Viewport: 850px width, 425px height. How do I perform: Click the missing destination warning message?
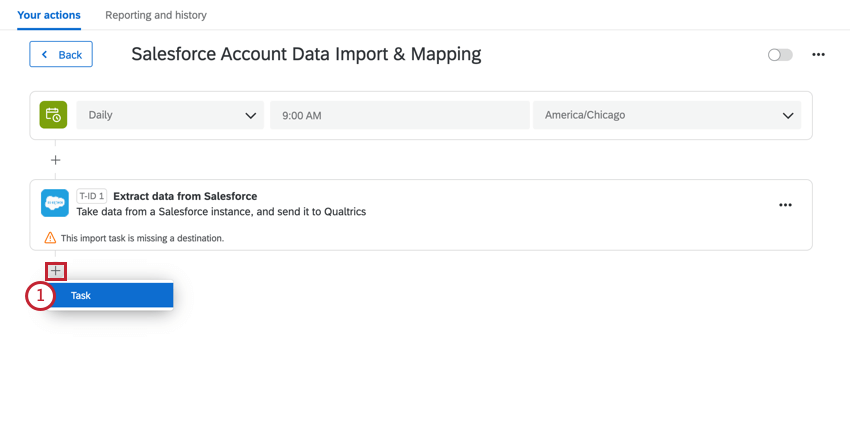click(x=142, y=238)
